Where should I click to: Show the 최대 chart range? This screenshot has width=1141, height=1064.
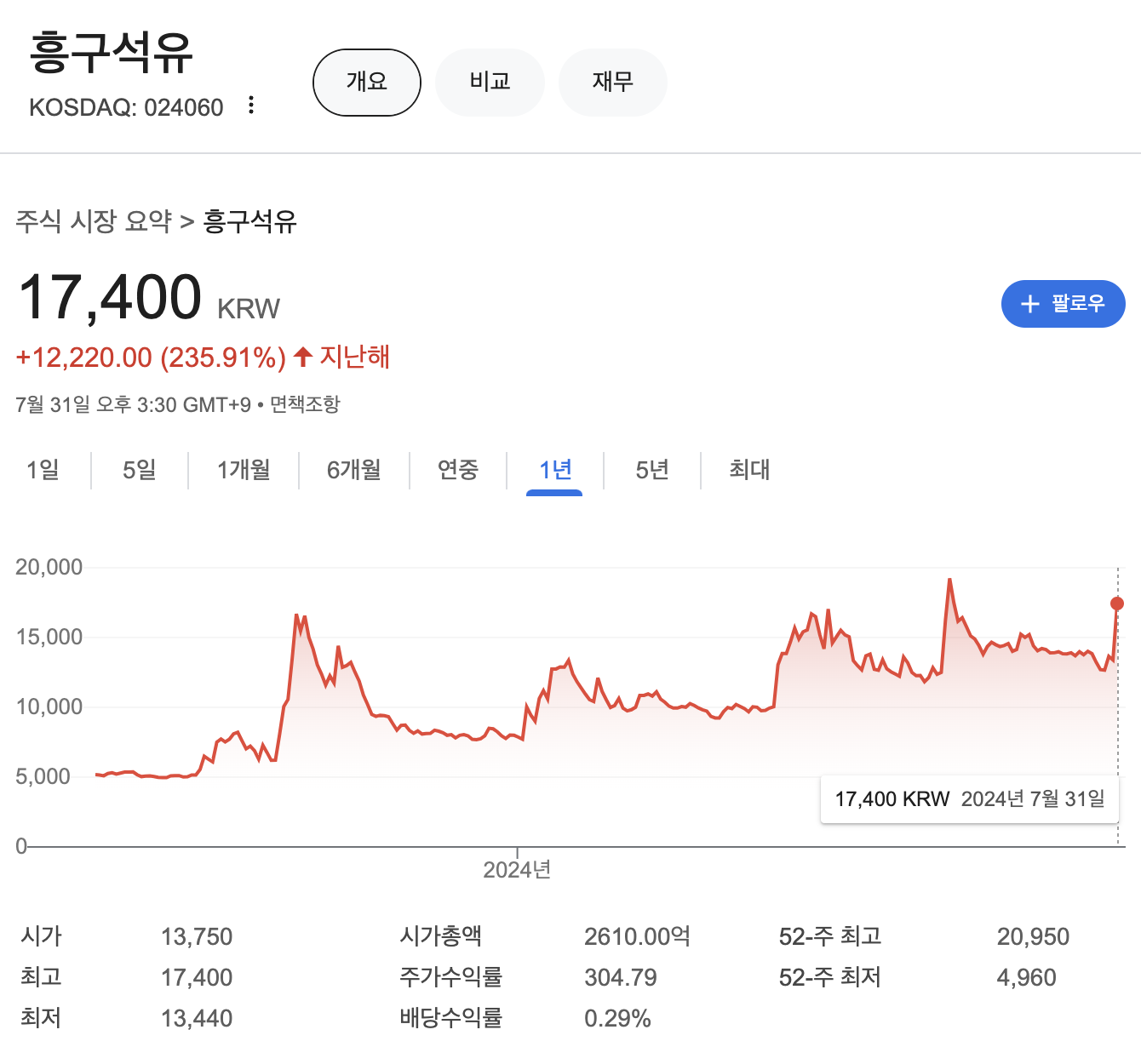point(749,470)
